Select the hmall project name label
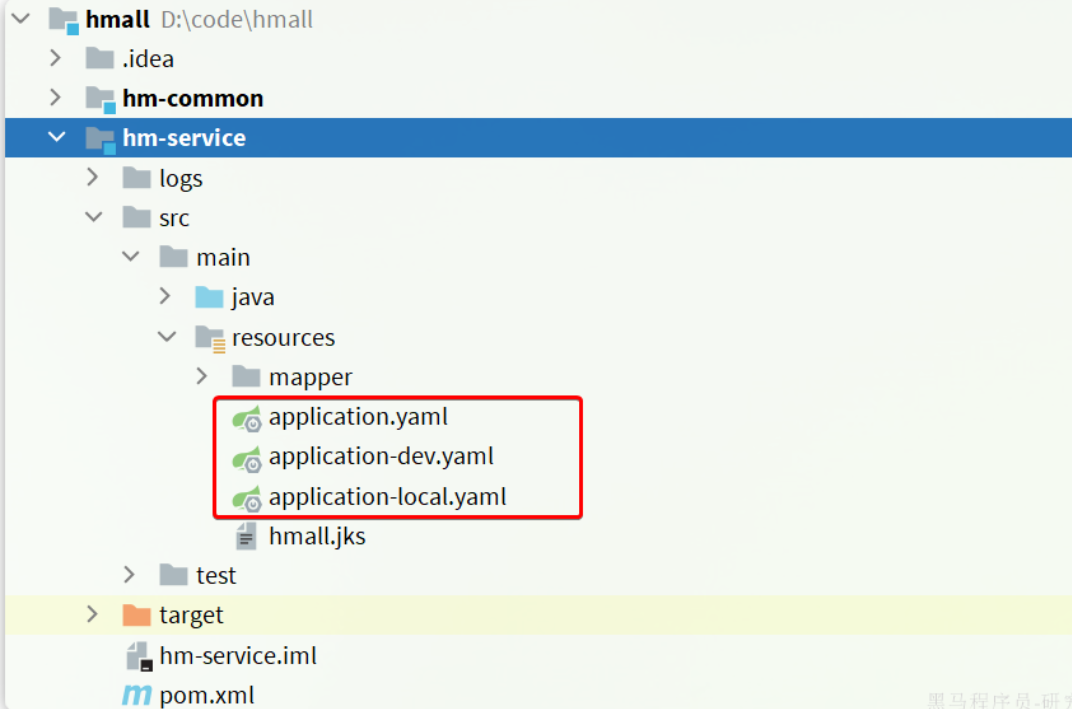Screen dimensions: 1072x709 point(118,19)
